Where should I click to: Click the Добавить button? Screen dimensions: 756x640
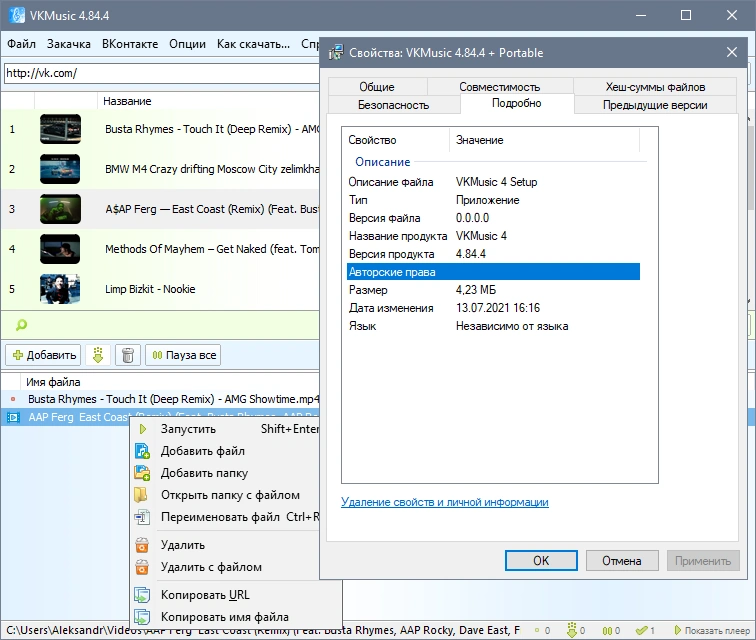[x=43, y=355]
